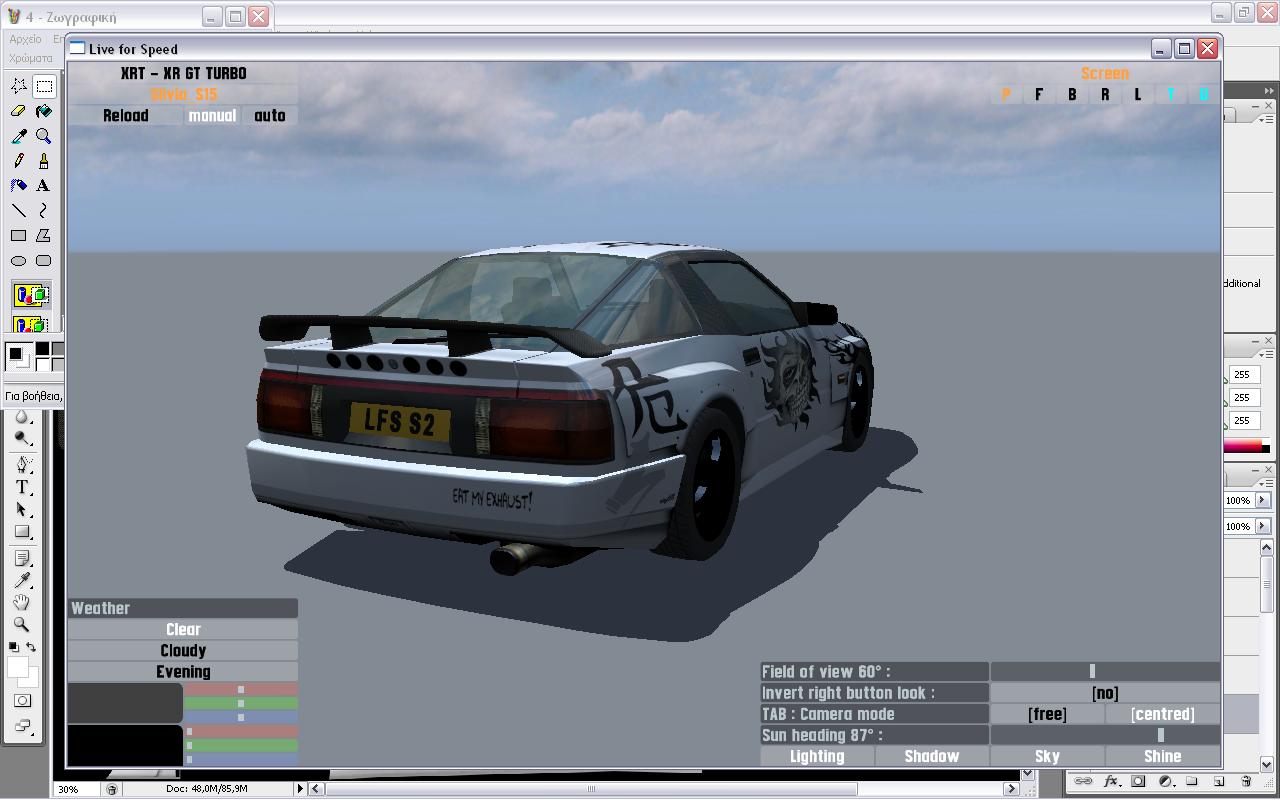Image resolution: width=1280 pixels, height=800 pixels.
Task: Choose the Curve tool in Paint
Action: (x=44, y=210)
